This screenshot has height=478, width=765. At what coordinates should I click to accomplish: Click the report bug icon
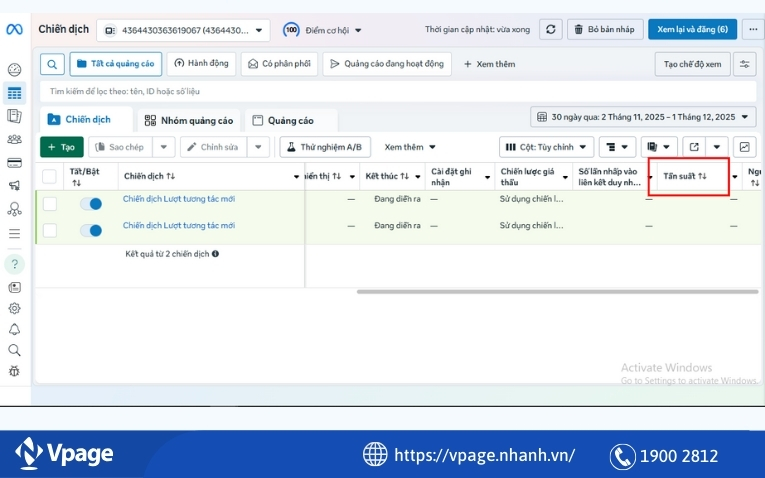(x=14, y=371)
